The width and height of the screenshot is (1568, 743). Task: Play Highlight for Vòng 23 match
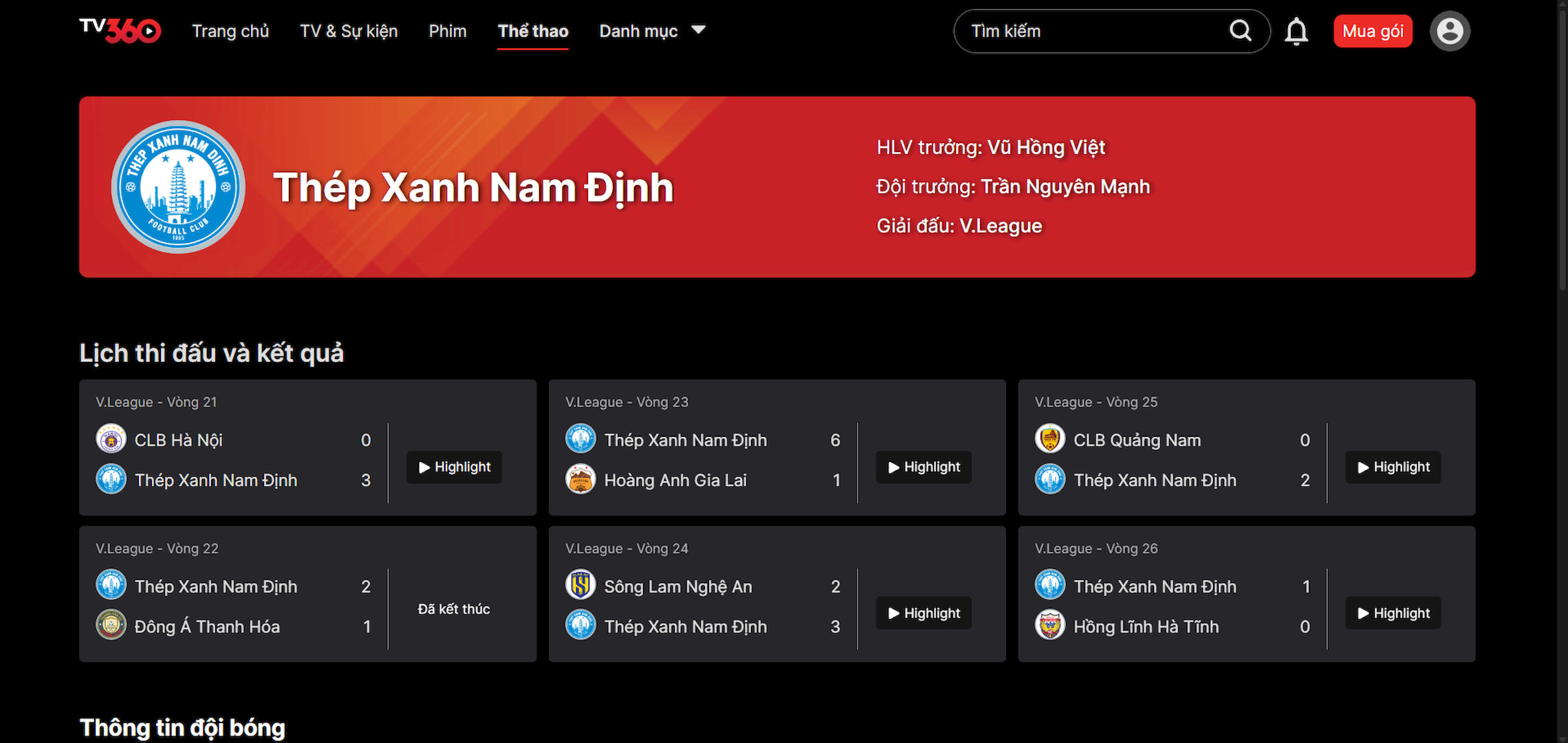coord(924,467)
